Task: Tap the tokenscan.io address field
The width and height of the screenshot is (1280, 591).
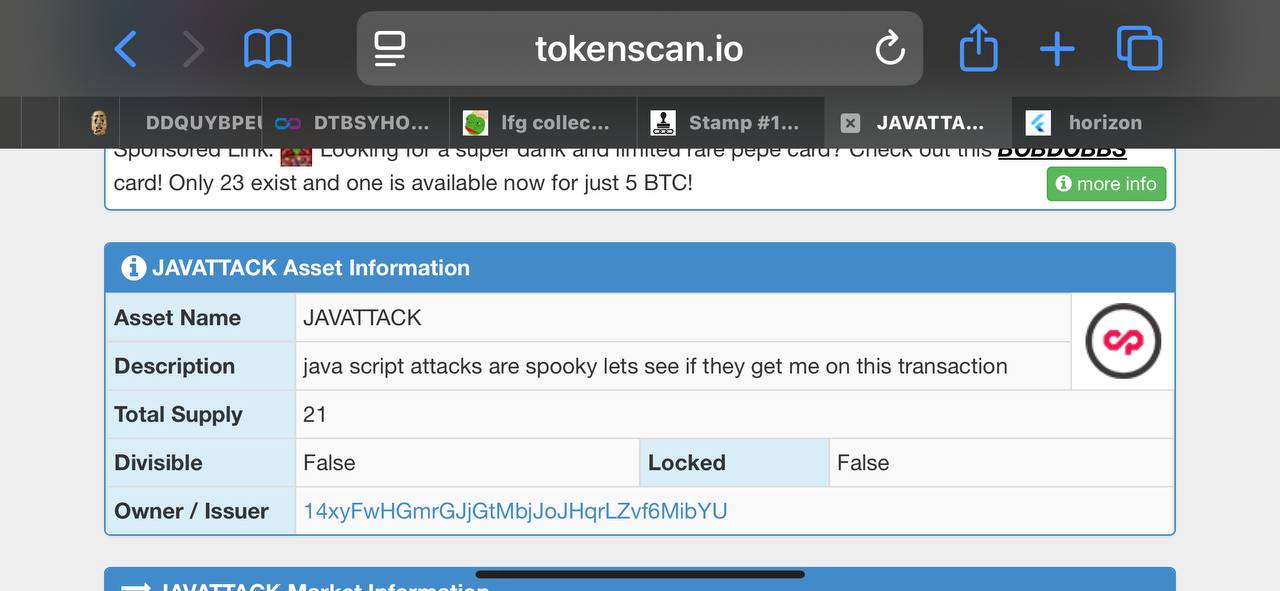Action: (x=638, y=48)
